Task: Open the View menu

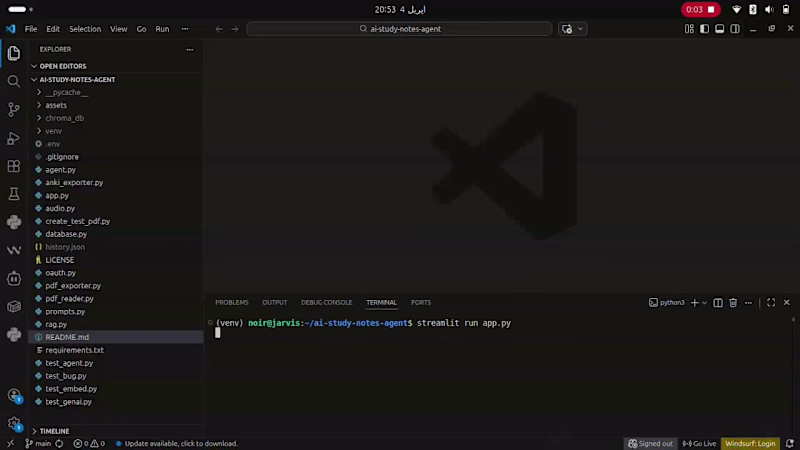Action: [118, 29]
